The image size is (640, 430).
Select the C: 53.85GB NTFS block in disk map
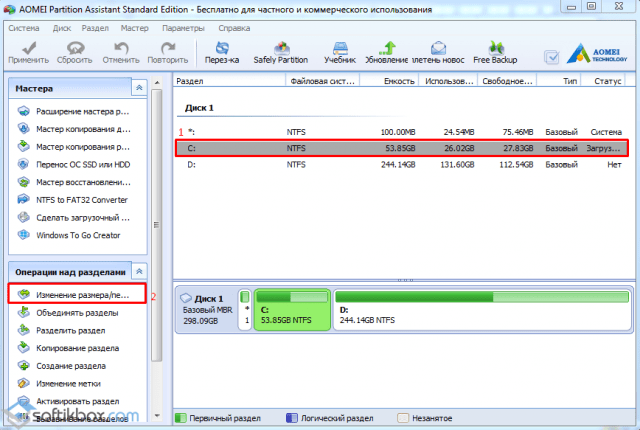(292, 309)
